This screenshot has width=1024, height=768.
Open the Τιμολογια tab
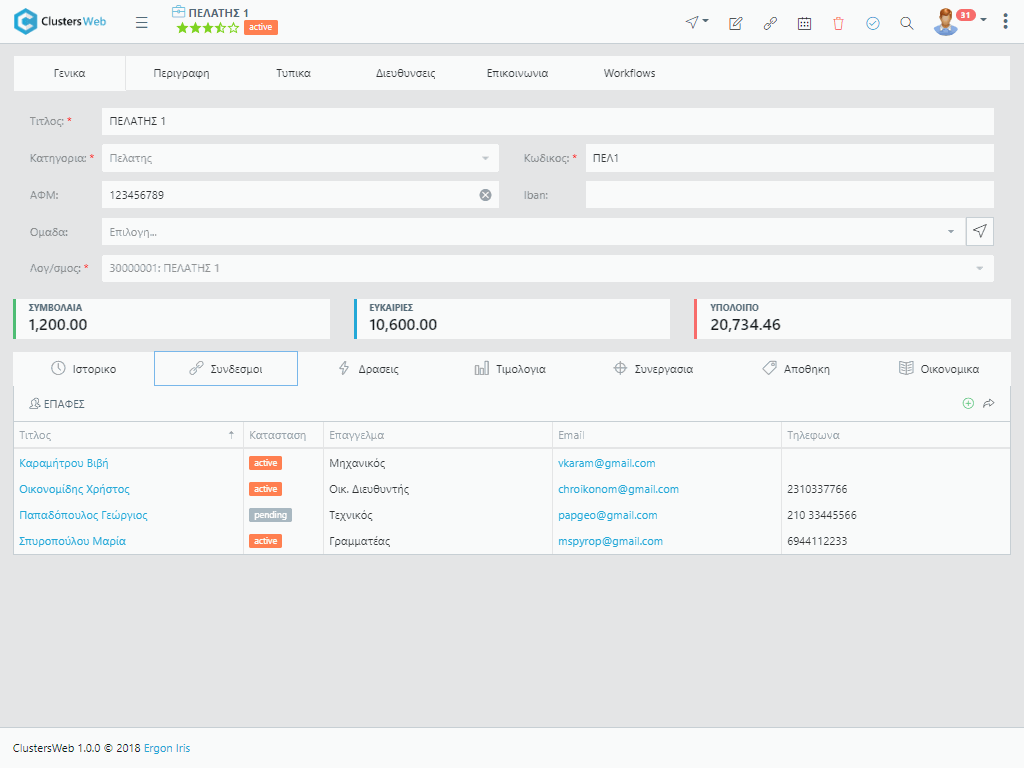coord(510,369)
